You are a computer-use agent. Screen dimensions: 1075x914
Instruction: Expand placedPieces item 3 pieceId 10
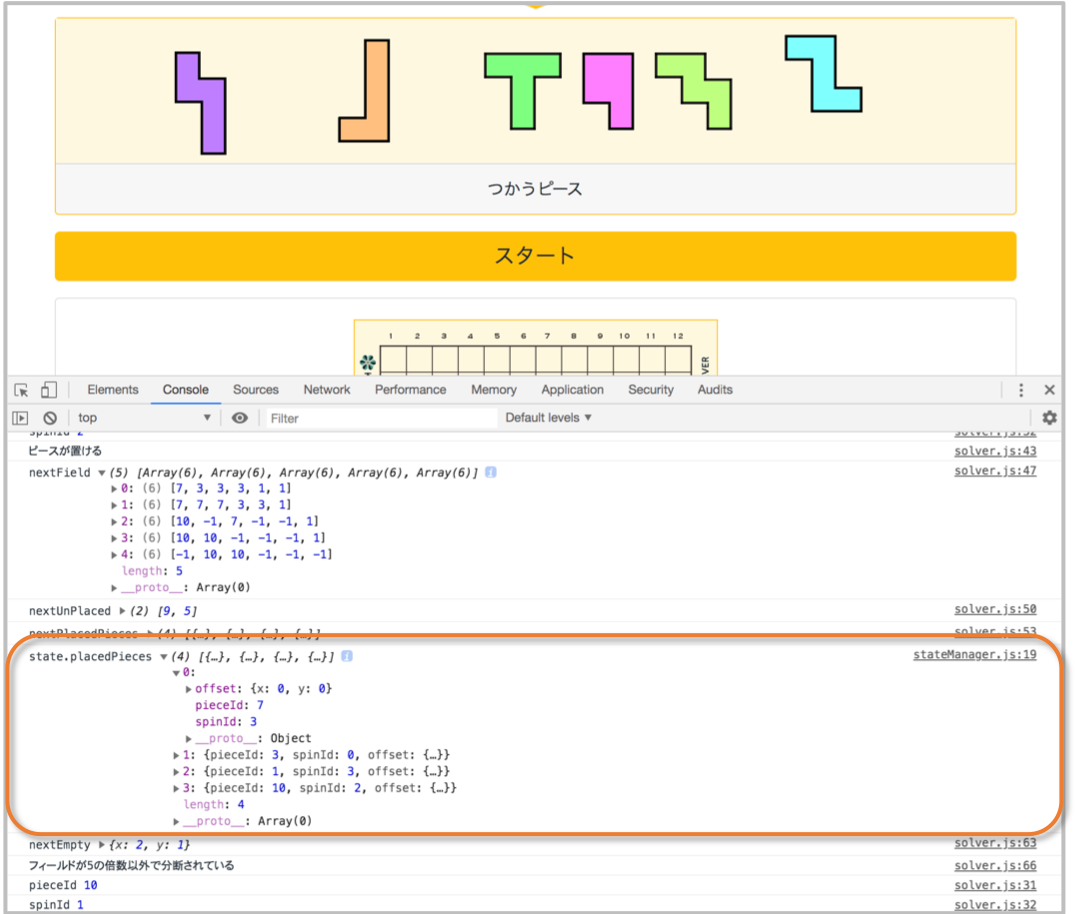176,788
